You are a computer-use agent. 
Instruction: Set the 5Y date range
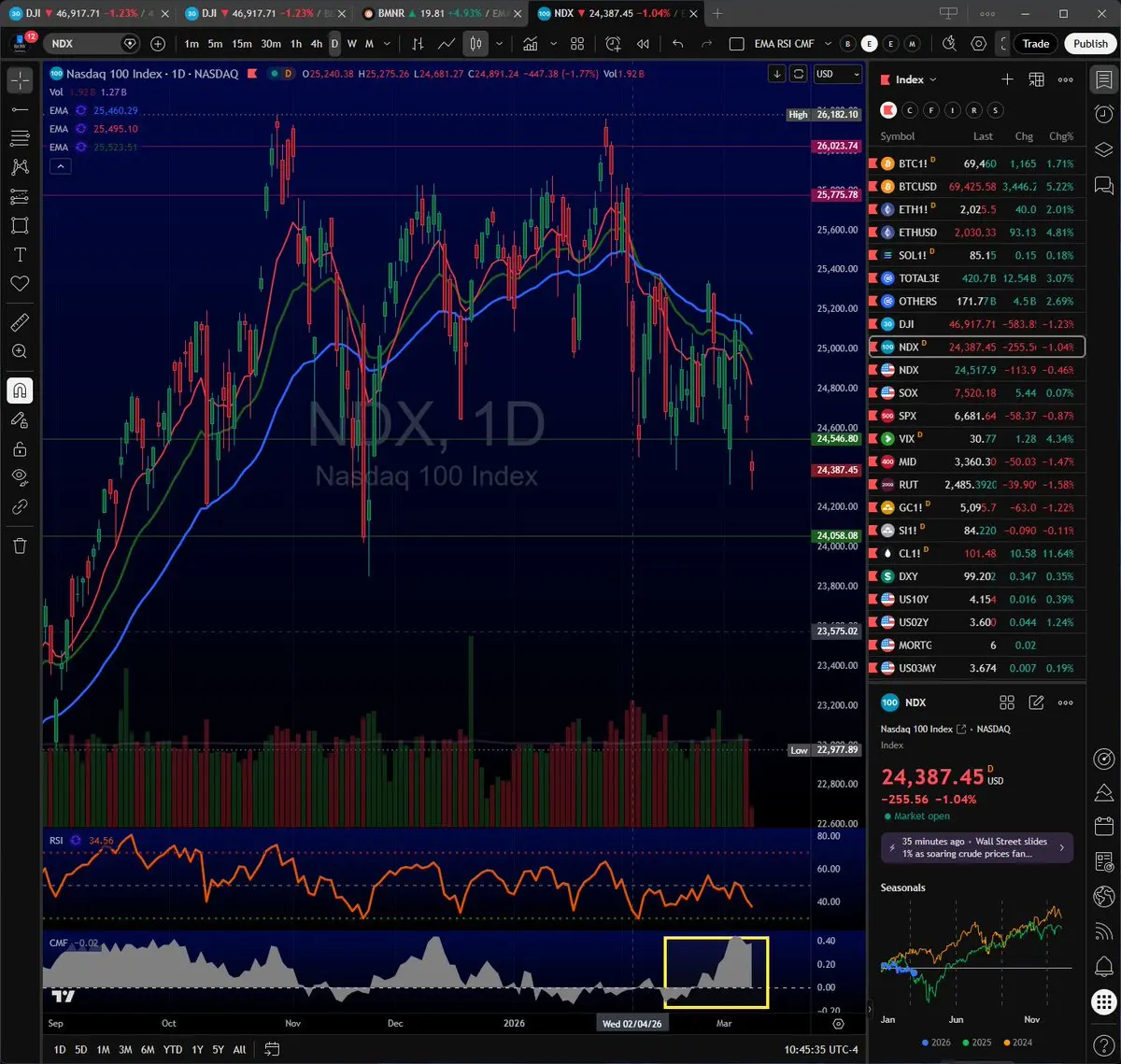[218, 1049]
